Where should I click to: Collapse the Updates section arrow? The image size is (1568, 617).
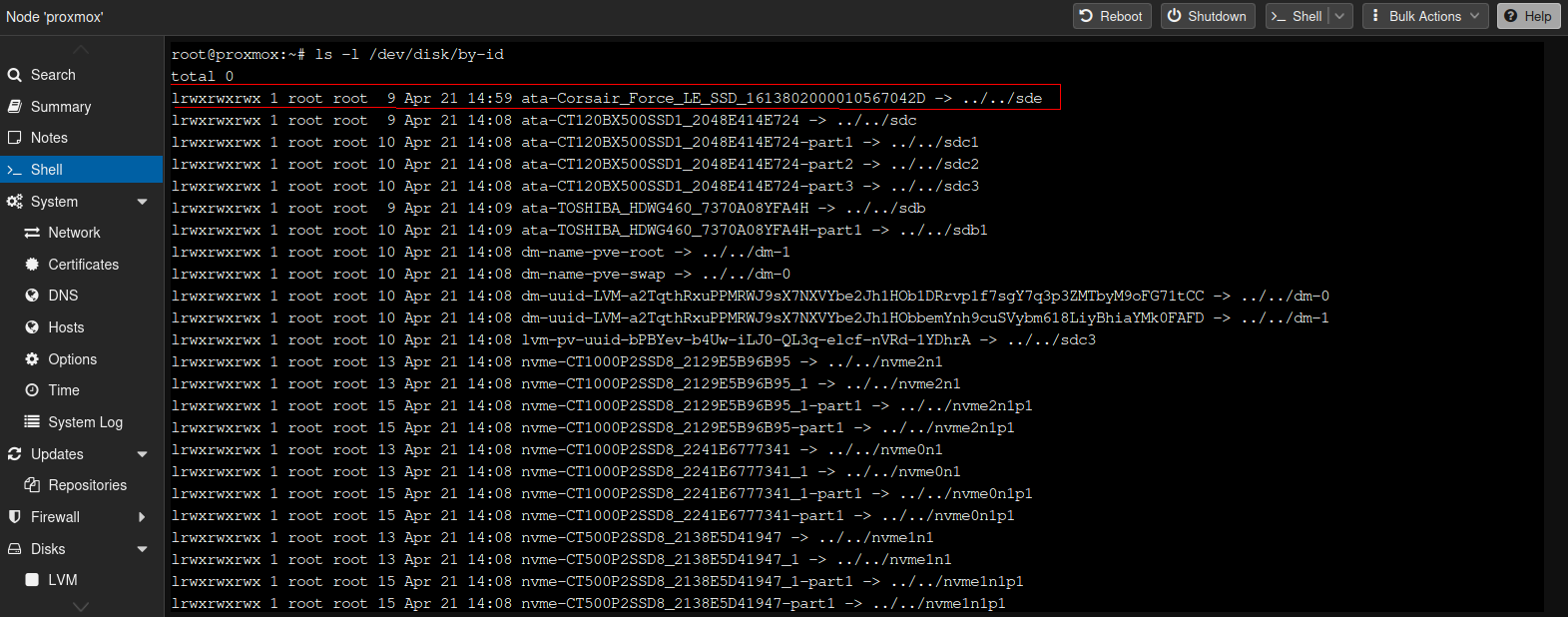(142, 454)
